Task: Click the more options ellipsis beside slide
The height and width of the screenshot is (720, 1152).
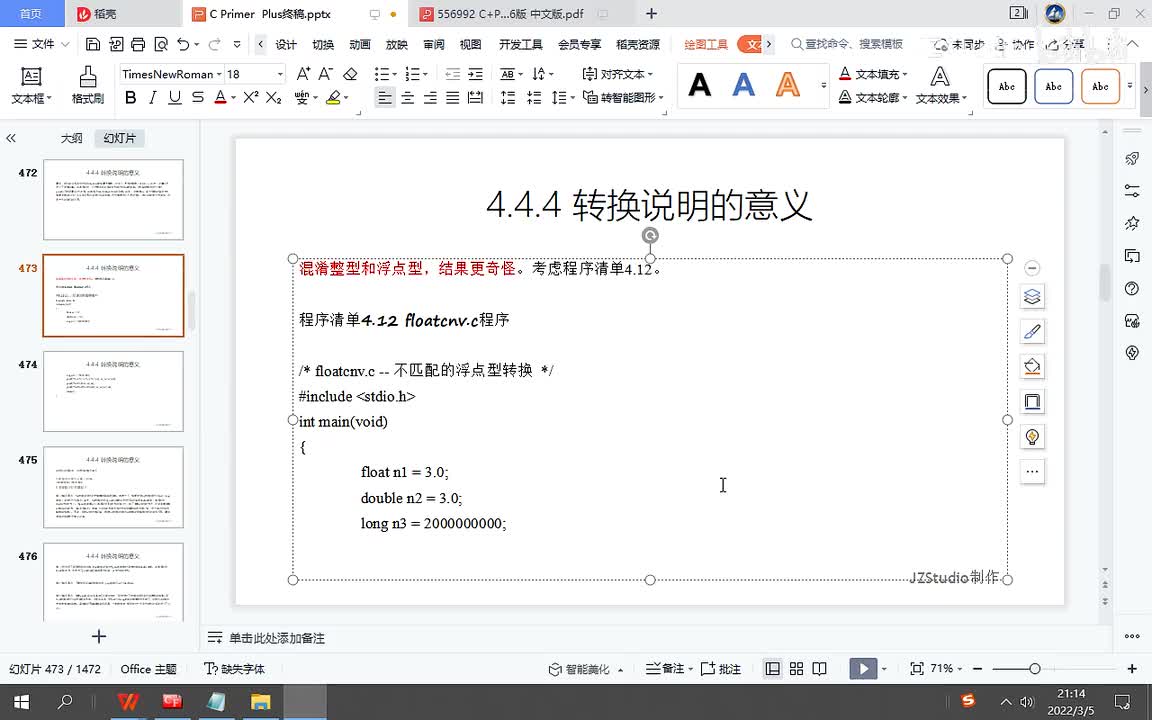Action: pyautogui.click(x=1032, y=472)
